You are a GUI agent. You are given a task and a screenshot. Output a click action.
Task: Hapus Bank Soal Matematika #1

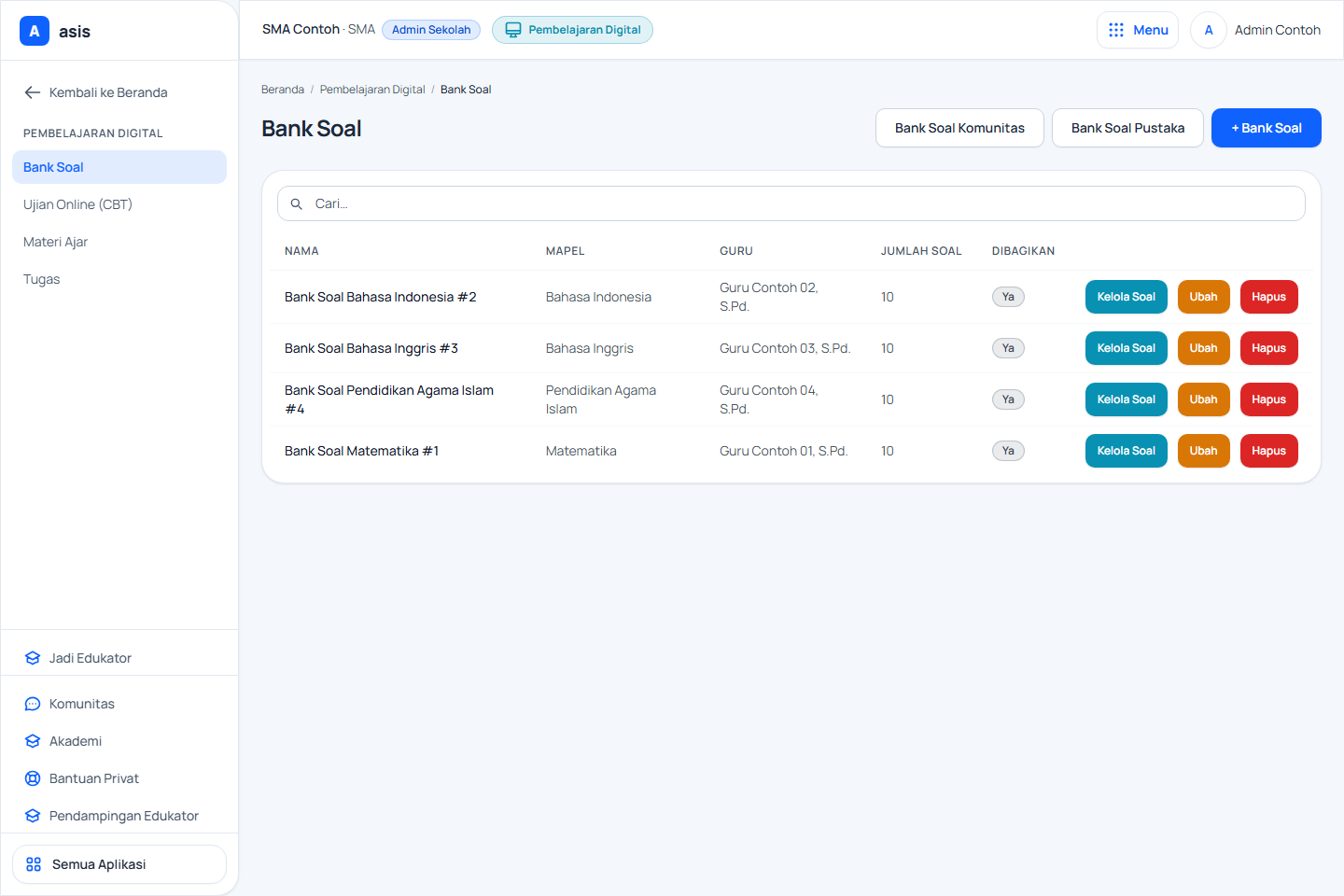coord(1269,451)
